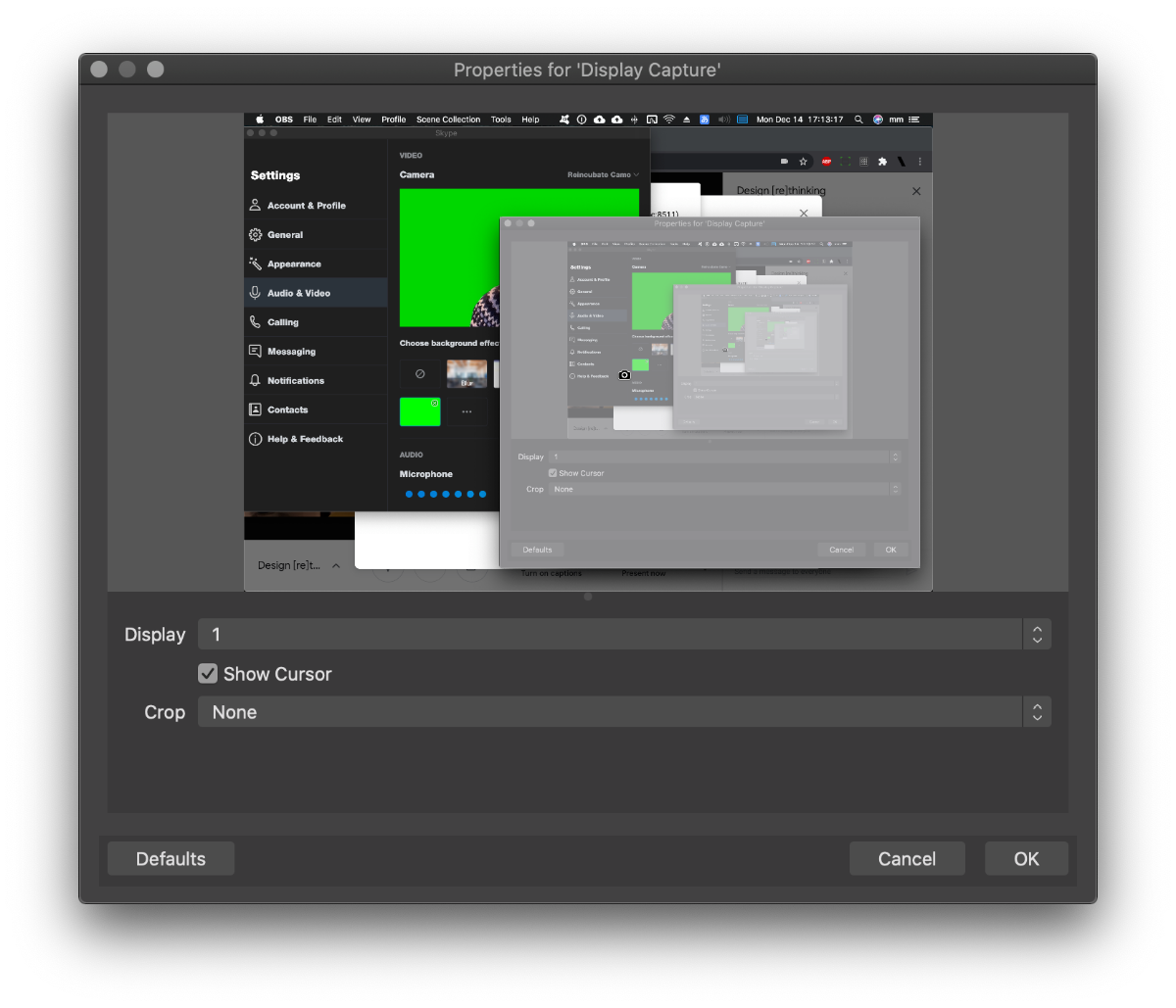This screenshot has height=1008, width=1176.
Task: Click small Defaults button in grayed nested dialog
Action: (537, 550)
